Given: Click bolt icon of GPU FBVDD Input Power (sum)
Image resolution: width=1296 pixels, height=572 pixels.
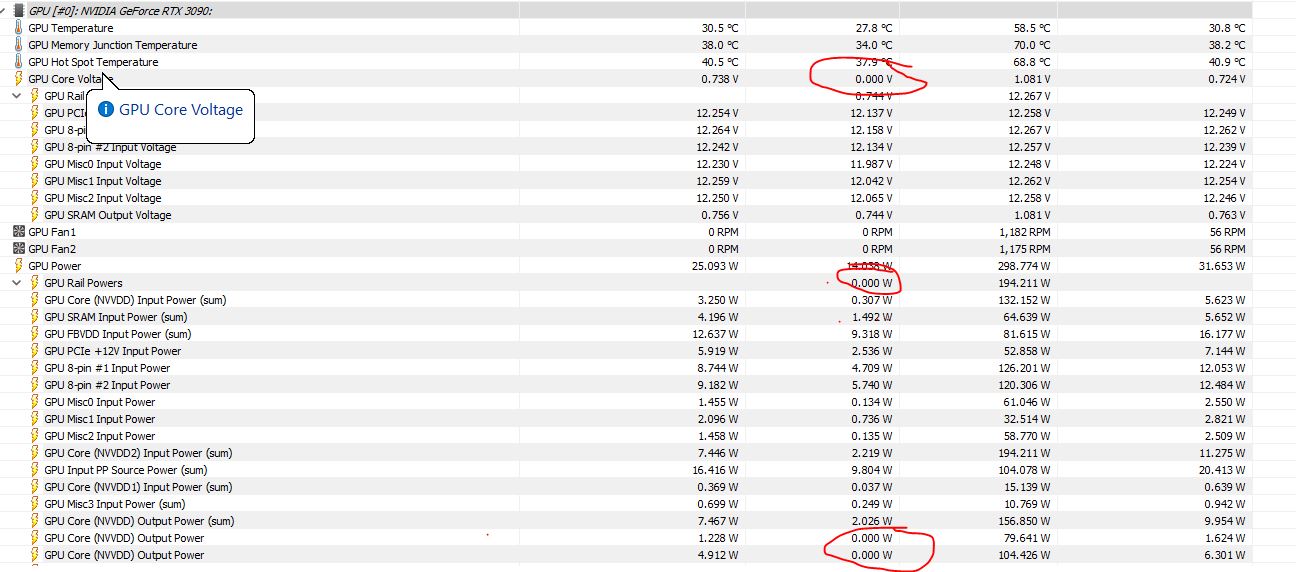Looking at the screenshot, I should pyautogui.click(x=35, y=334).
